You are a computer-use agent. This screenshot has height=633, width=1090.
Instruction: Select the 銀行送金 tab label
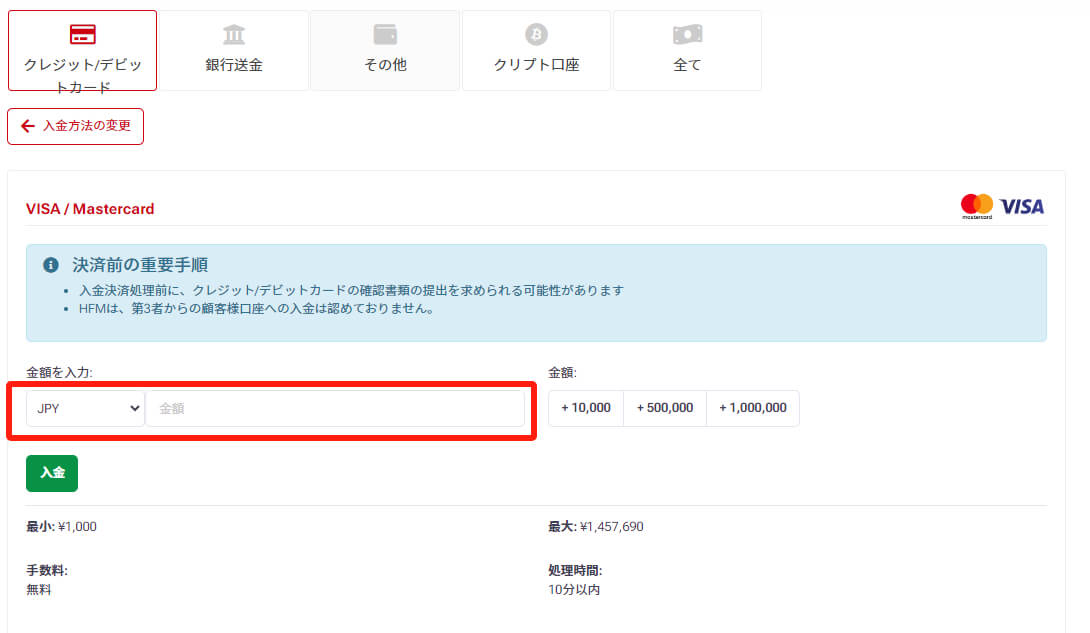click(x=234, y=65)
